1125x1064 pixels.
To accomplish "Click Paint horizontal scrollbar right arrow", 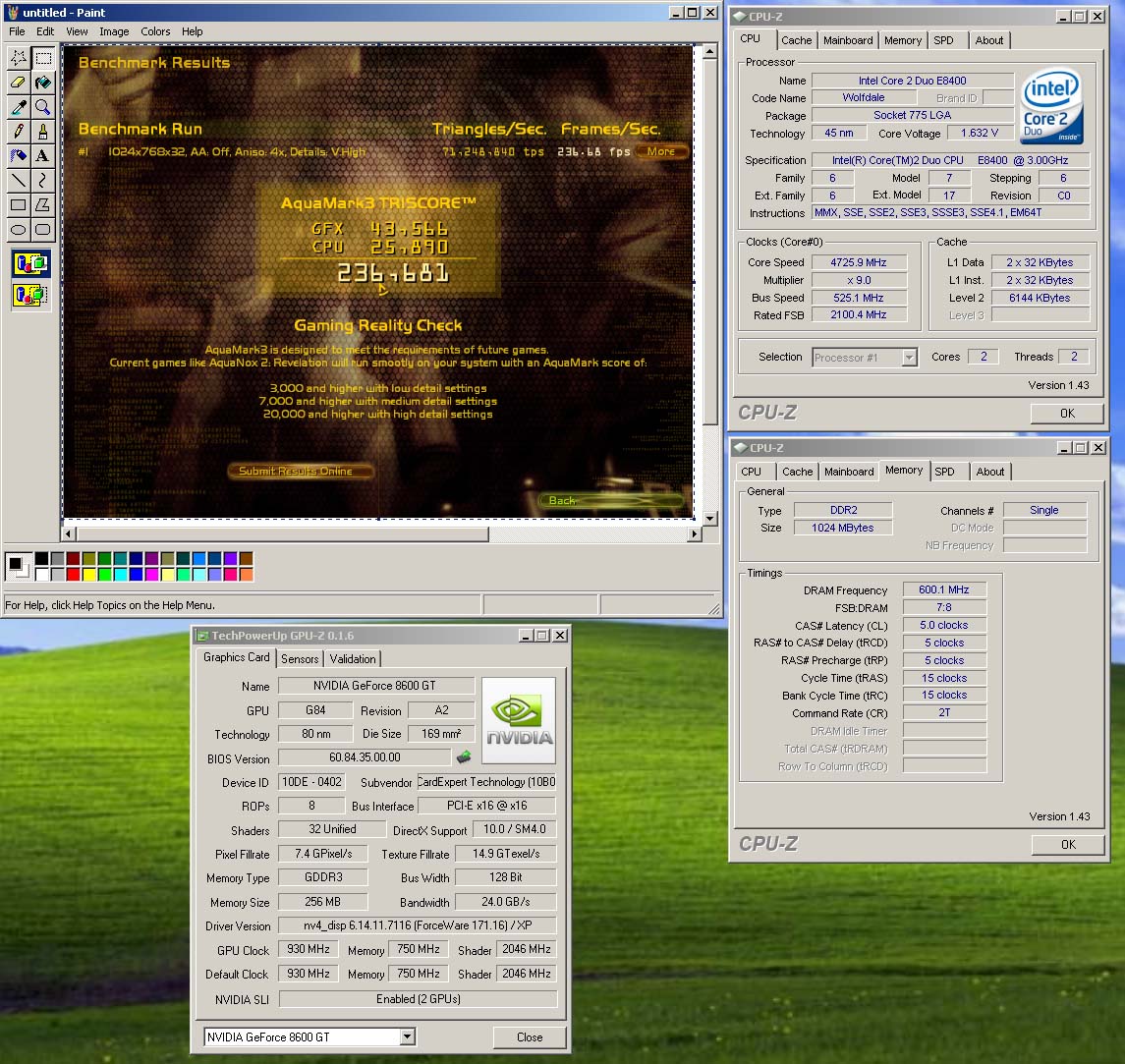I will click(694, 533).
